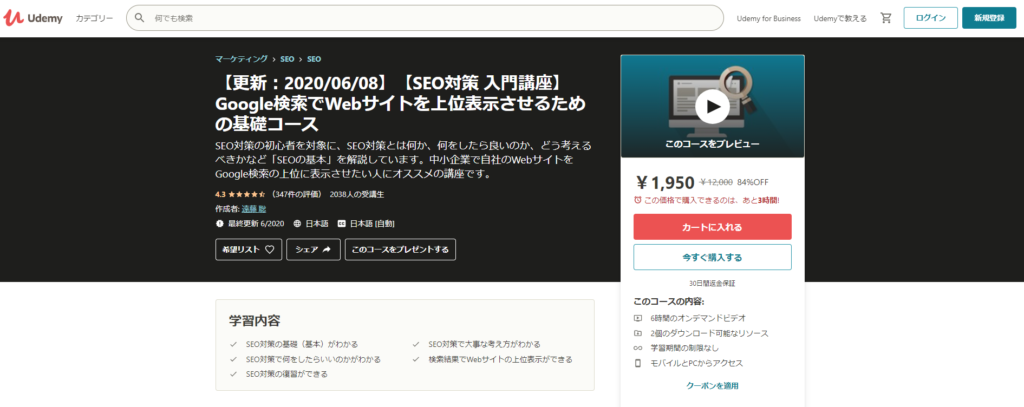
Task: Click 検索結果でWebサイトの上位表示ができる item
Action: pyautogui.click(x=500, y=359)
